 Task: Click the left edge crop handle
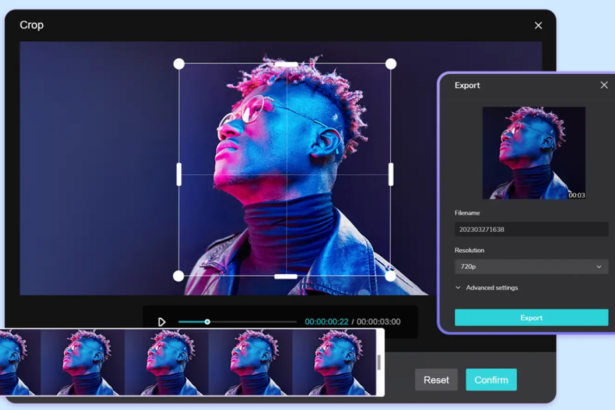[179, 174]
